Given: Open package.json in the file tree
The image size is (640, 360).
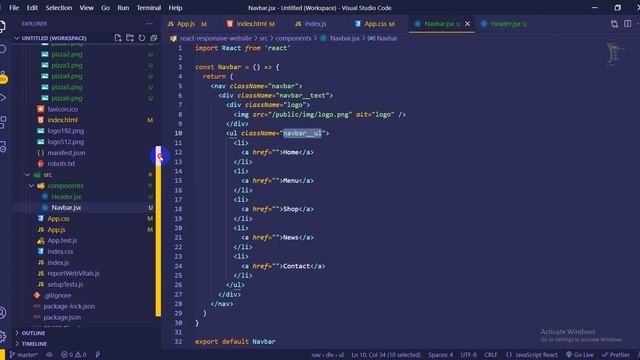Looking at the screenshot, I should click(62, 317).
